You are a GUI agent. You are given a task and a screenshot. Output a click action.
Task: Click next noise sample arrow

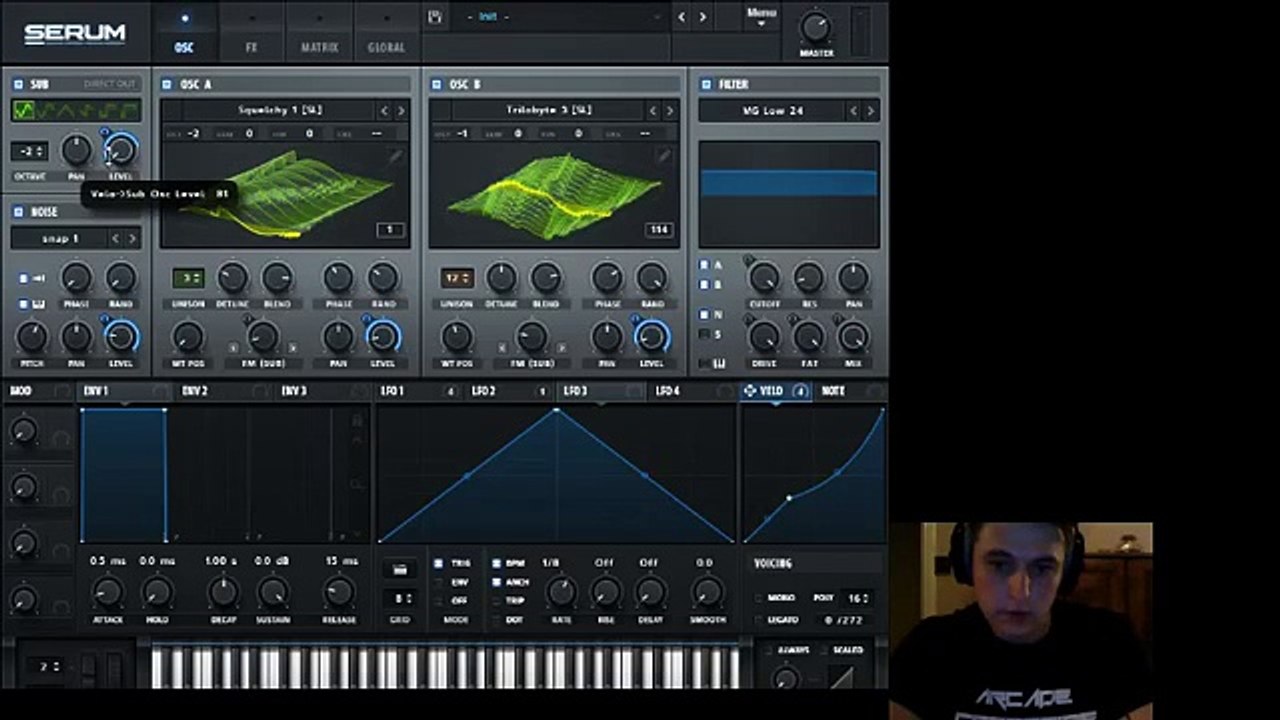(132, 239)
